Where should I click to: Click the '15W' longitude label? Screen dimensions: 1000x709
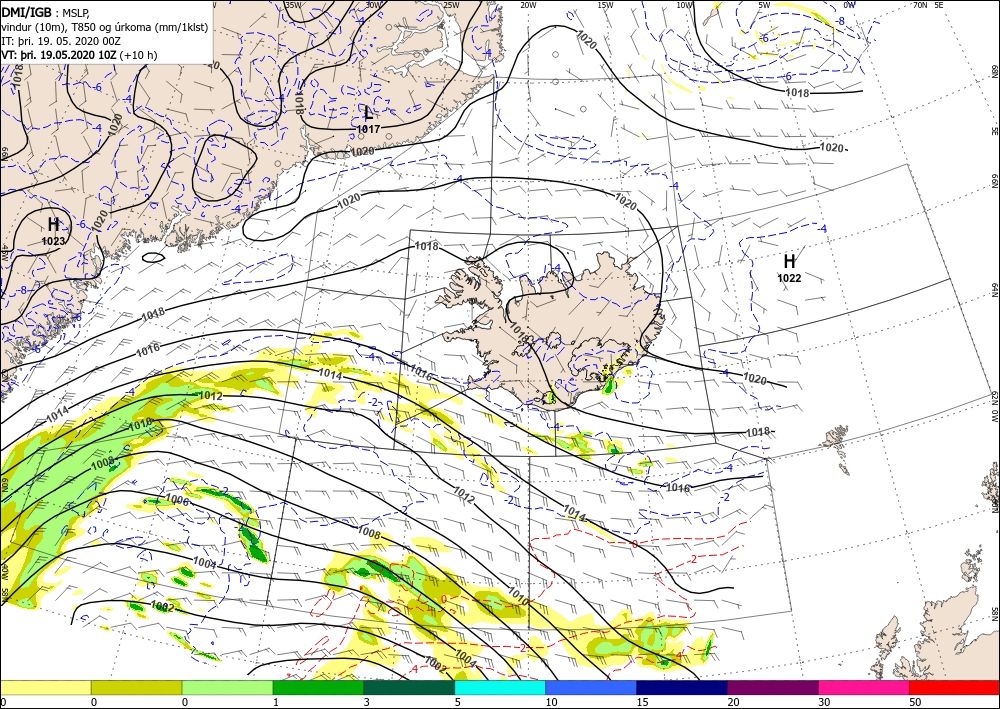[605, 5]
